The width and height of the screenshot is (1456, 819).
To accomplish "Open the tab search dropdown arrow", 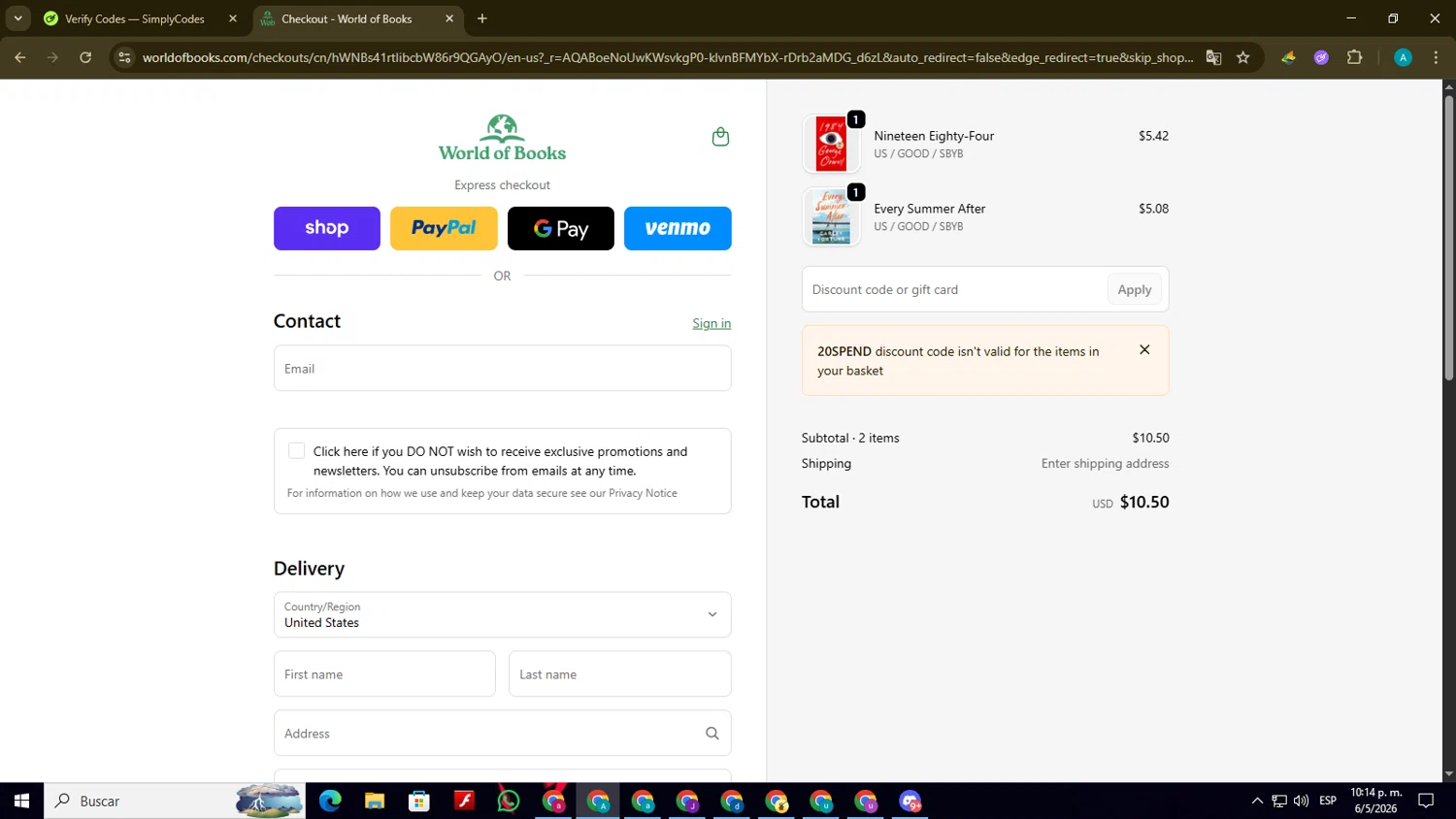I will coord(17,18).
